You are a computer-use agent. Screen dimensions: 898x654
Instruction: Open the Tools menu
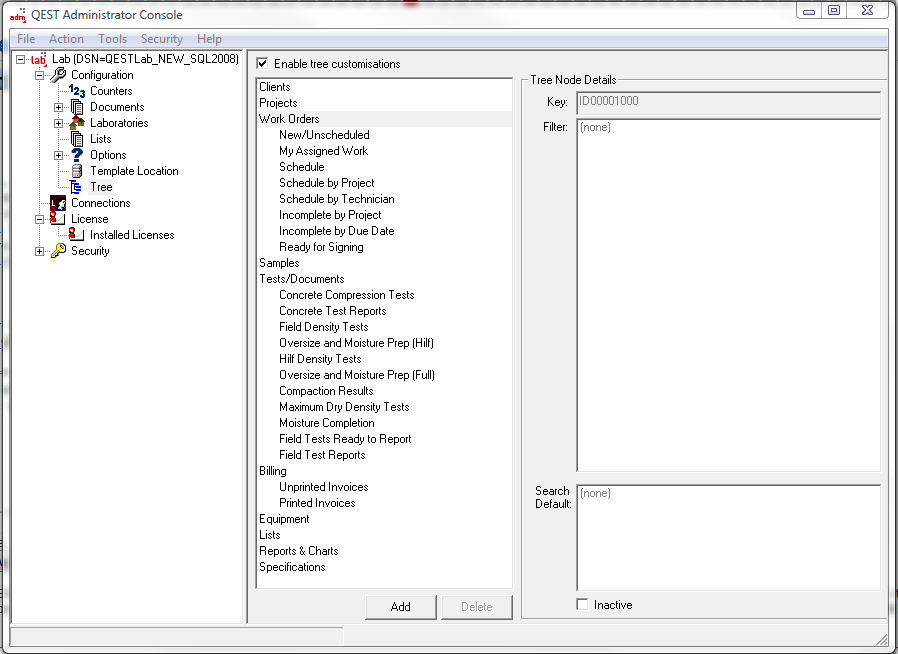click(112, 39)
